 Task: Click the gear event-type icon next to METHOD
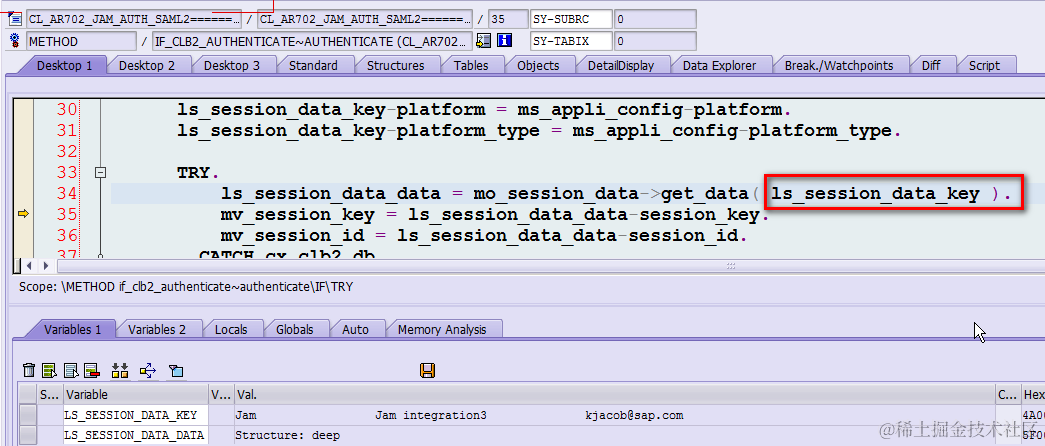point(15,41)
